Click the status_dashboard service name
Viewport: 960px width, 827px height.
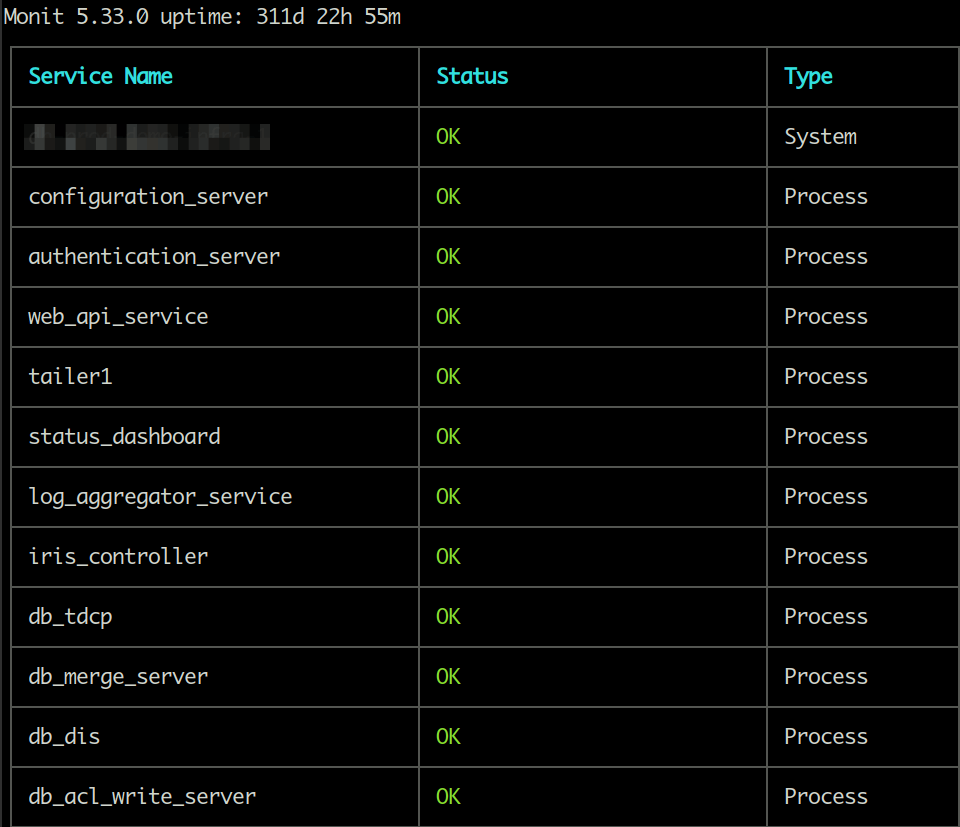pyautogui.click(x=124, y=437)
